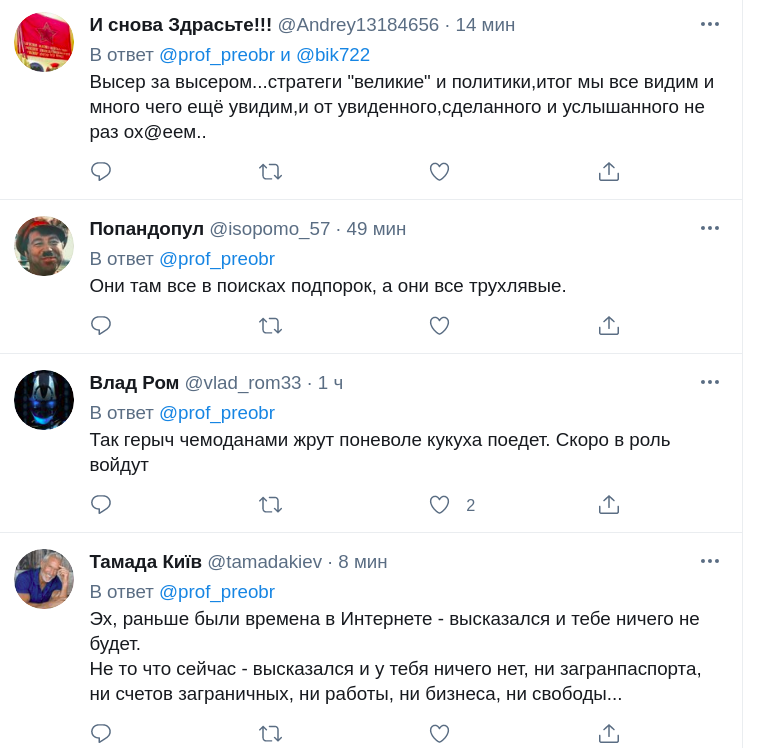Open Влад Ром's profile avatar

pyautogui.click(x=44, y=400)
